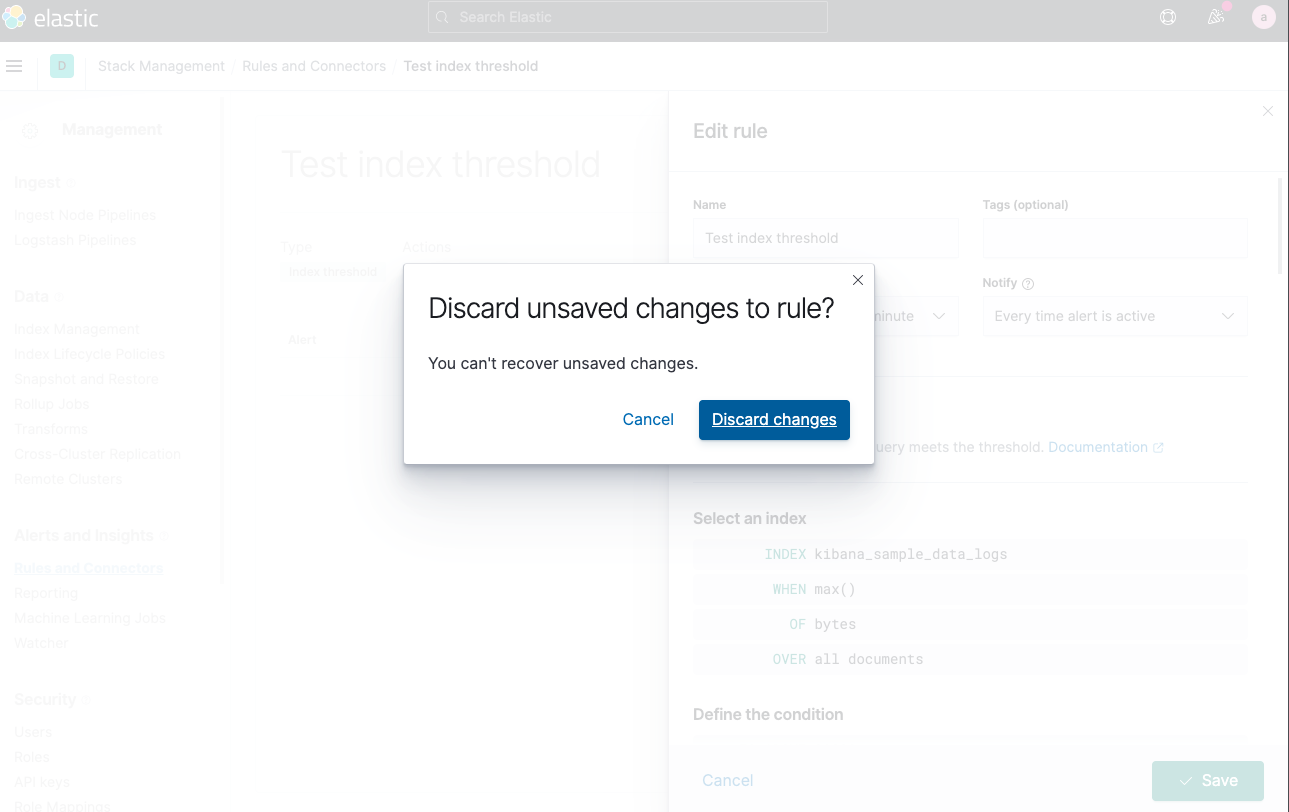Click Rules and Connectors breadcrumb
Image resolution: width=1289 pixels, height=812 pixels.
point(314,66)
